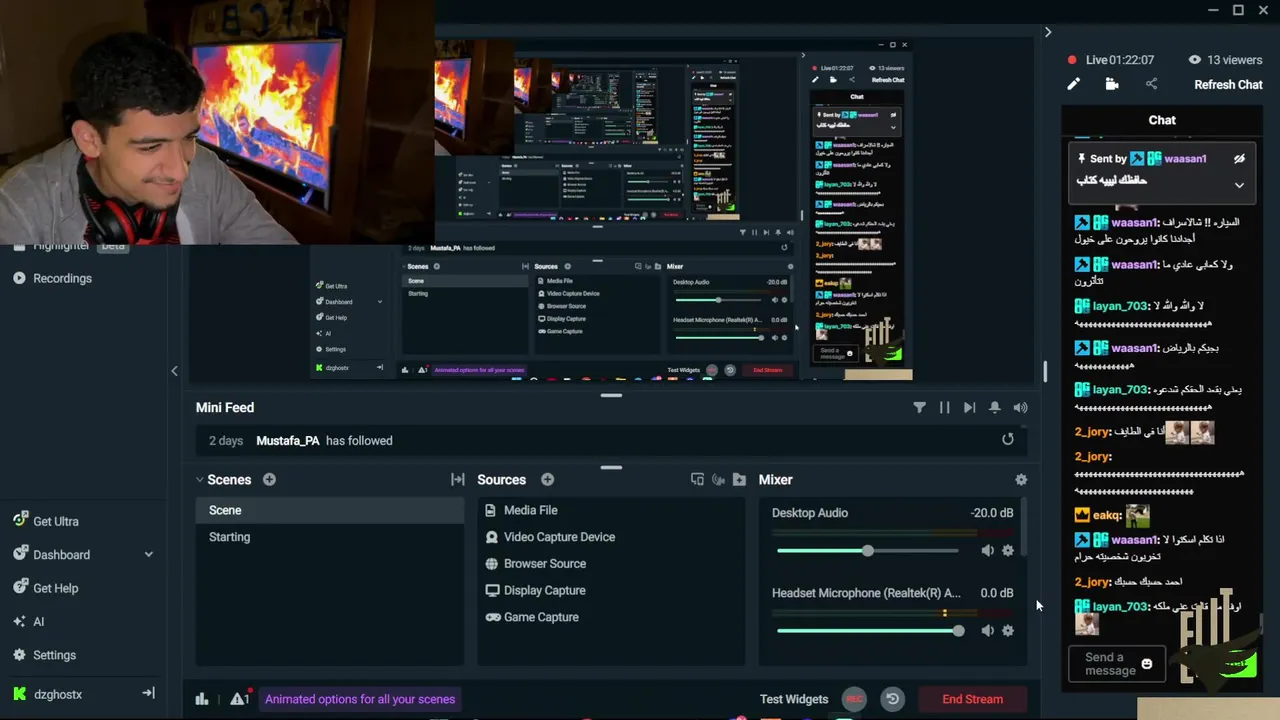Viewport: 1280px width, 720px height.
Task: Click the webcam thumbnail in preview
Action: click(x=217, y=122)
